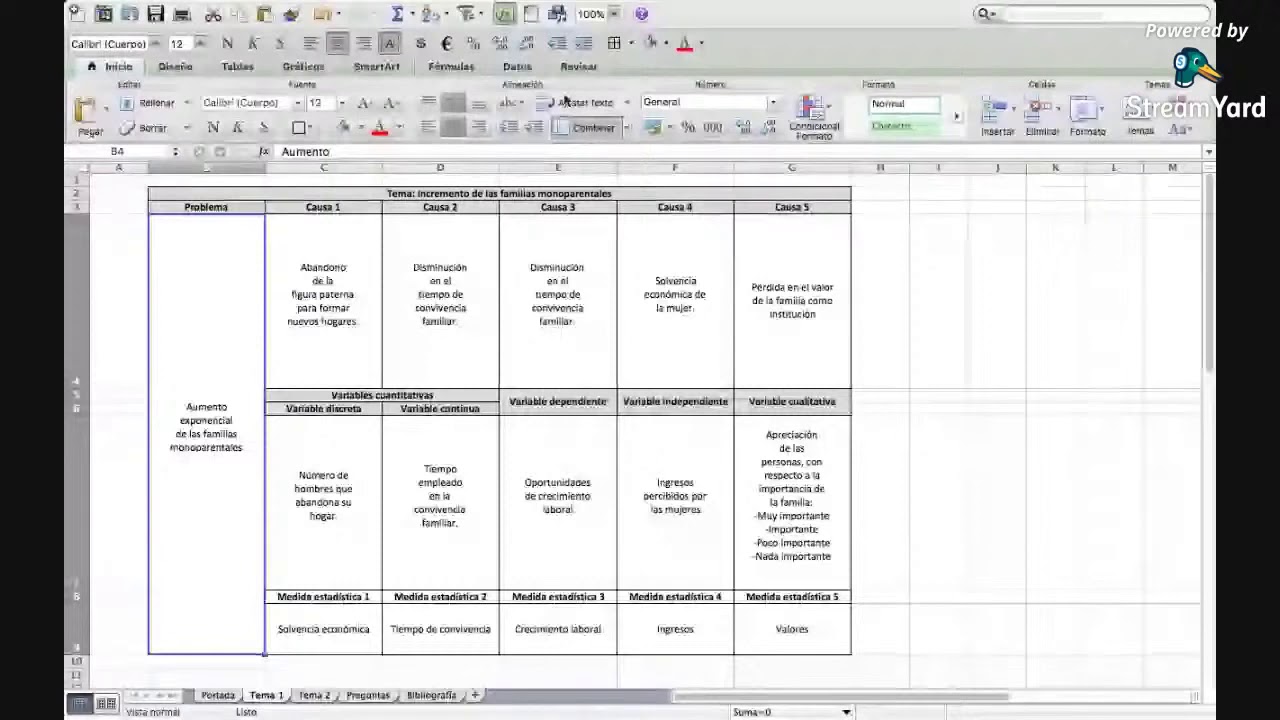This screenshot has height=720, width=1280.
Task: Switch to page layout view icon
Action: (106, 704)
